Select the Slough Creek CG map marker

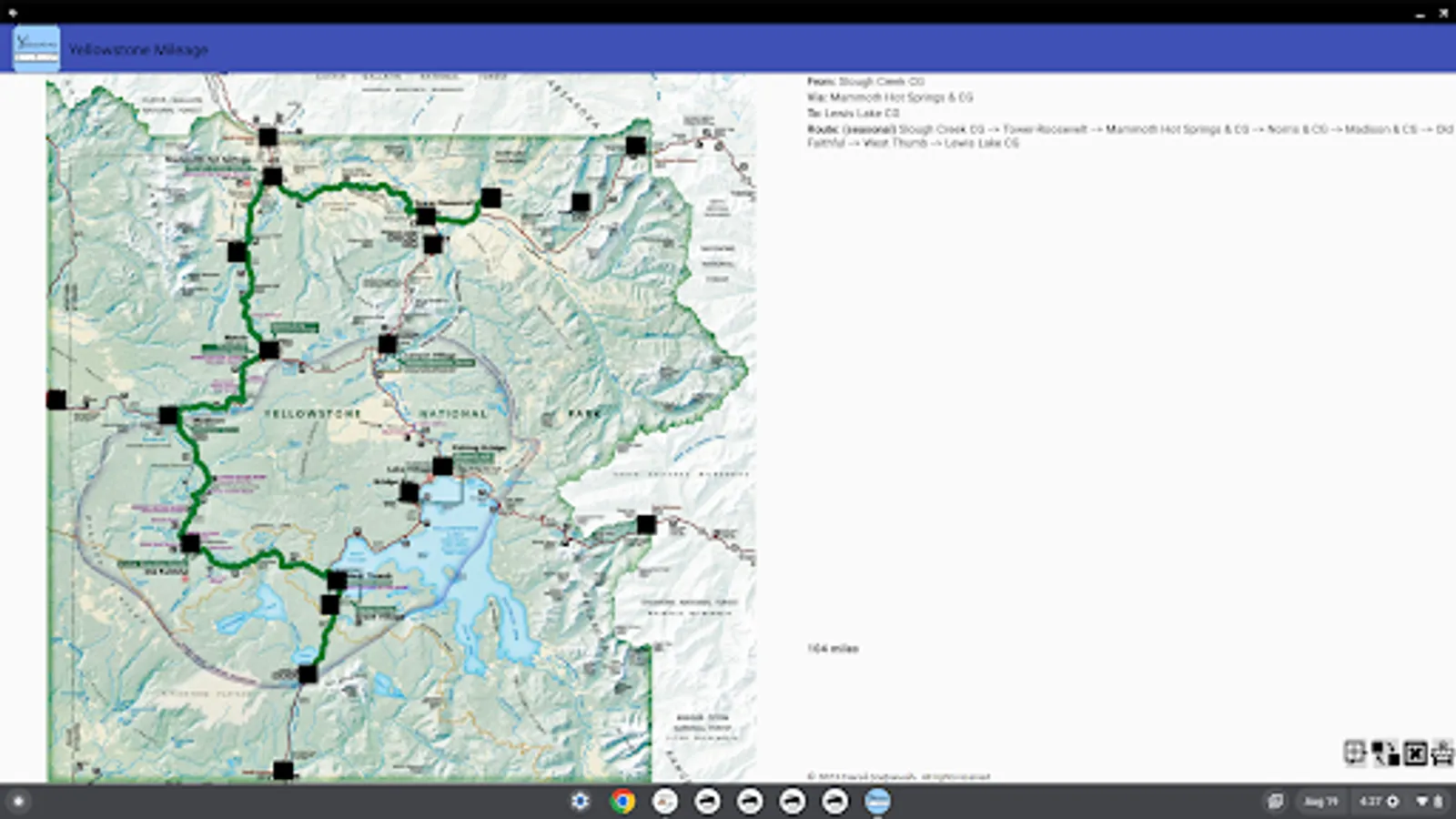490,197
